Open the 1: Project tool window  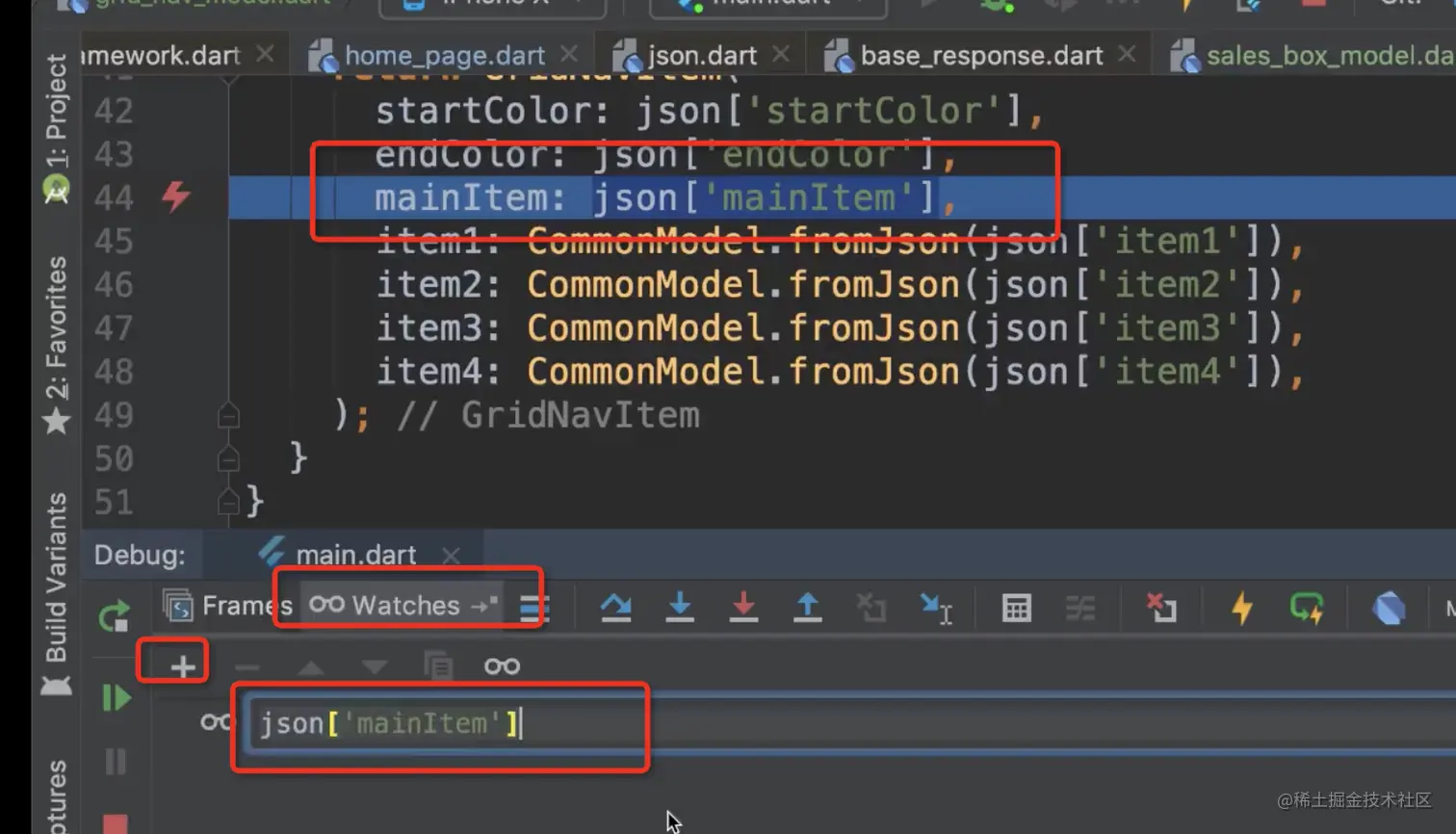57,127
